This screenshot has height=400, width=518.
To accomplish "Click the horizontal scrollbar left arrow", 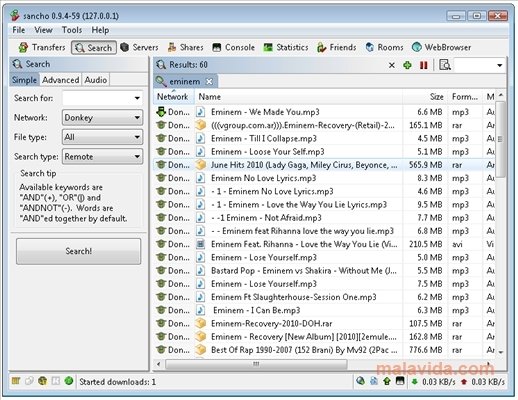I will (x=158, y=364).
